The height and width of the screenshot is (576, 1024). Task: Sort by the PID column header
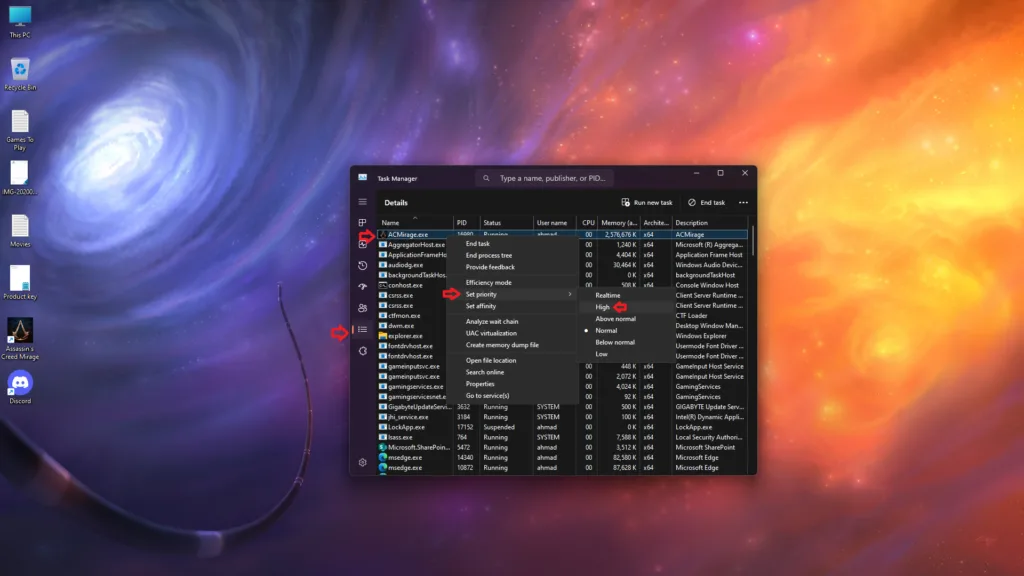(466, 223)
